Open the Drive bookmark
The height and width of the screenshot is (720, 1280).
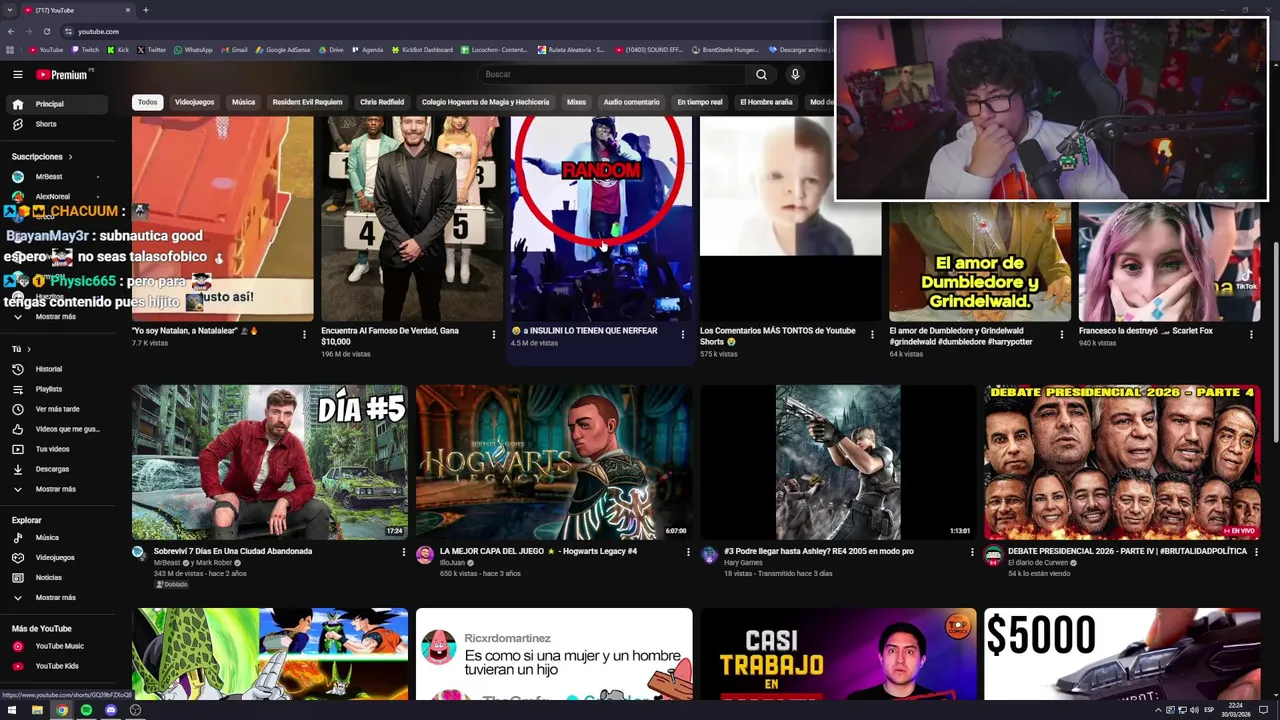click(x=330, y=50)
